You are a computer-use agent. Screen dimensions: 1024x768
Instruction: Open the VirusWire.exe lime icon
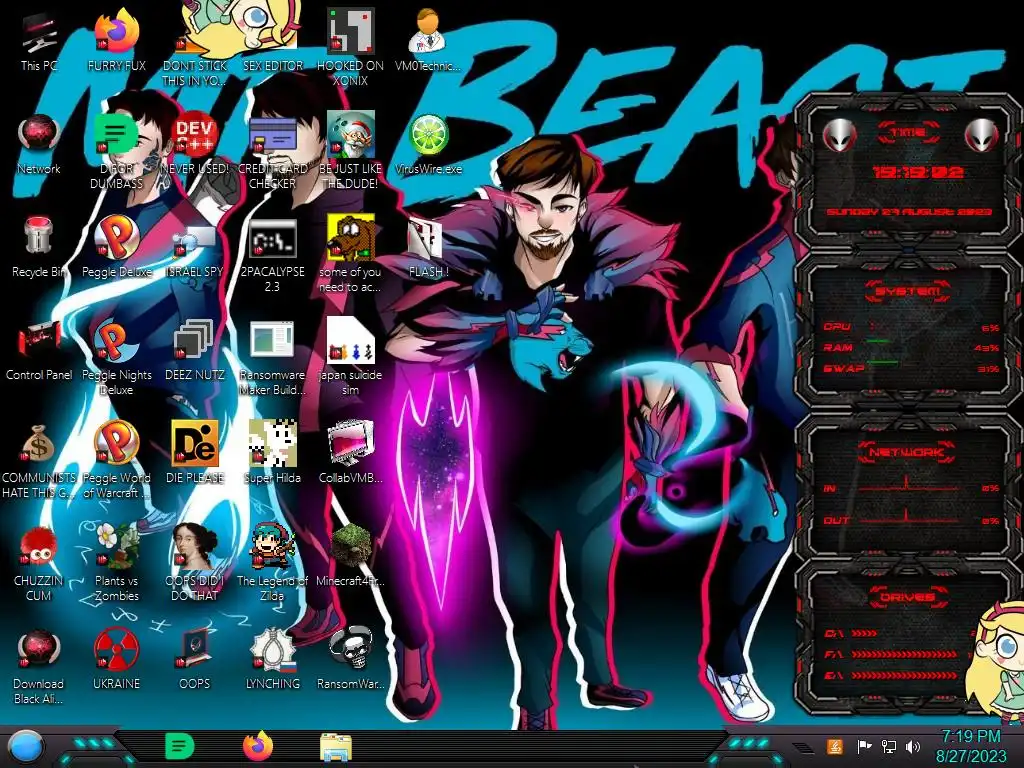(428, 144)
